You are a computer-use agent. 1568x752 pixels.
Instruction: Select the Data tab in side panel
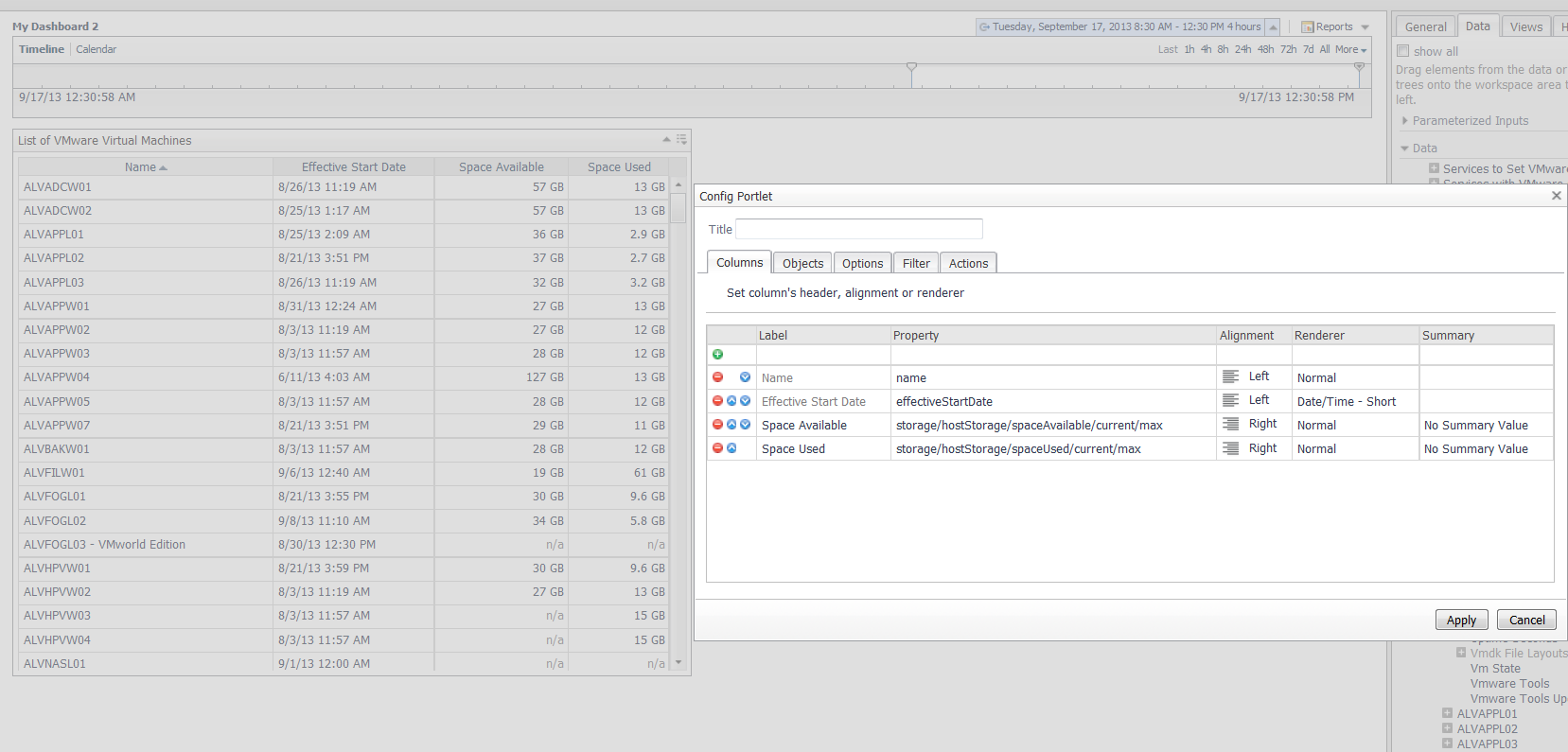1477,26
